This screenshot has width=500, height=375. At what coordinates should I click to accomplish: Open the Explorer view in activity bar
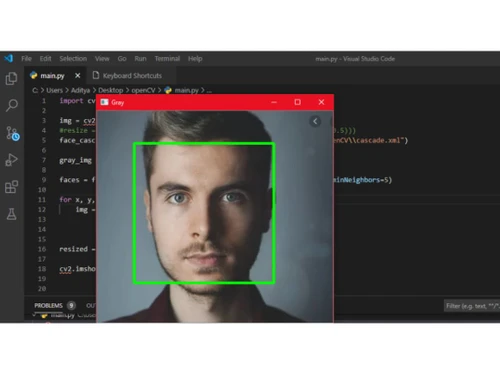click(12, 79)
